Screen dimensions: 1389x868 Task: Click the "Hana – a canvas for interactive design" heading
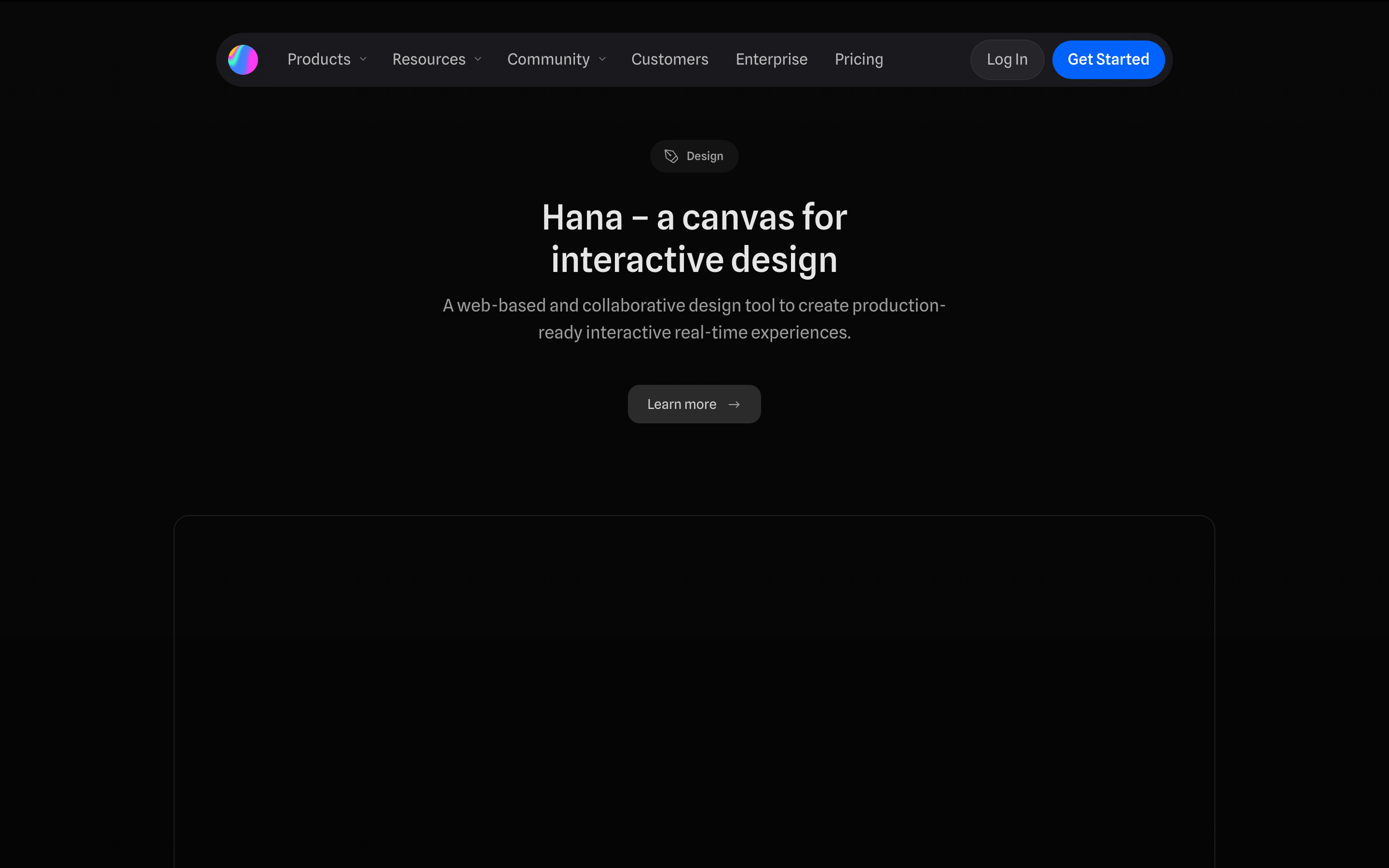[x=694, y=238]
